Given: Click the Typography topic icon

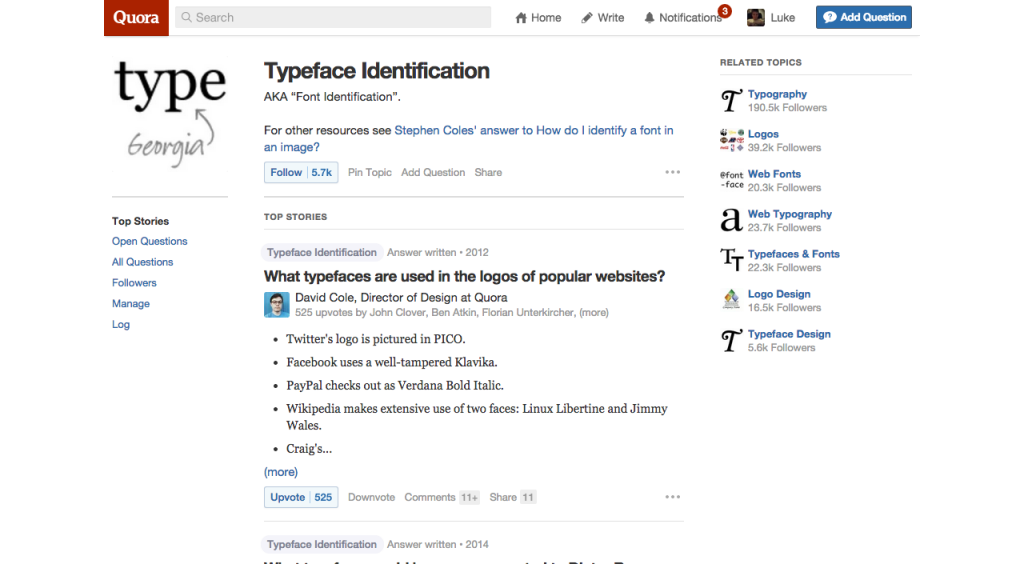Looking at the screenshot, I should [731, 101].
